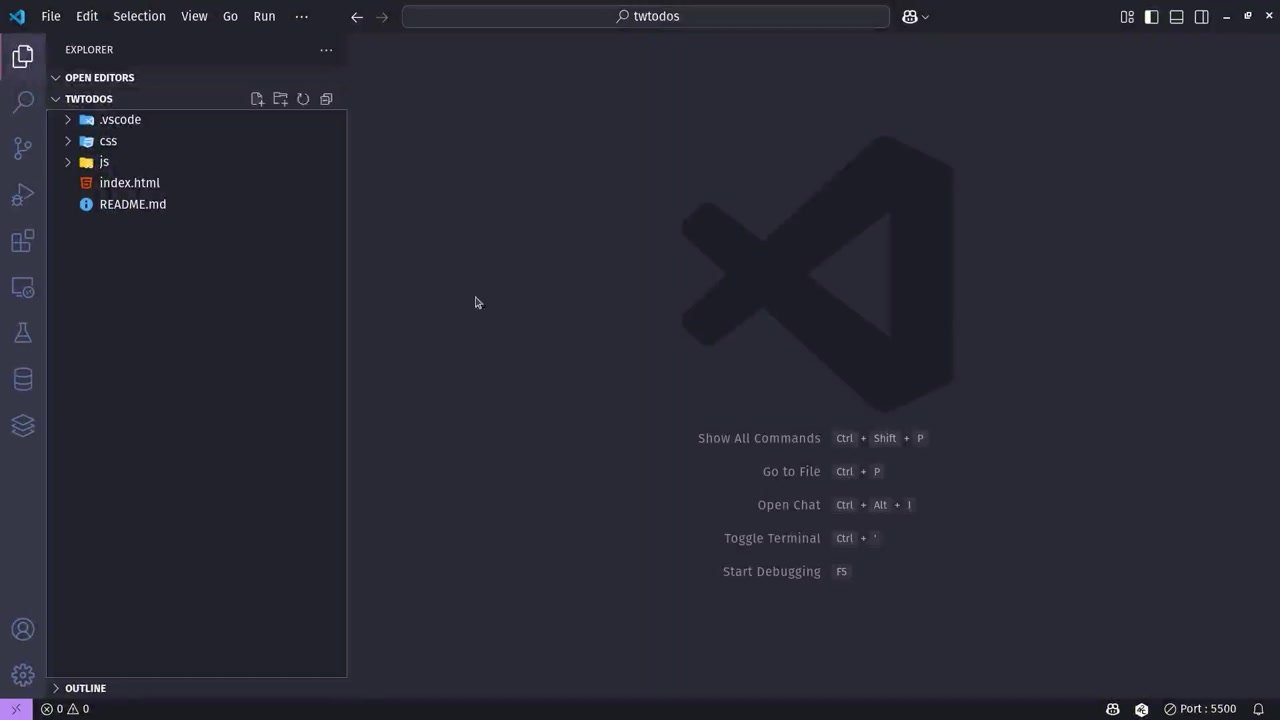The width and height of the screenshot is (1280, 720).
Task: Click the twtodos command center search box
Action: click(646, 17)
